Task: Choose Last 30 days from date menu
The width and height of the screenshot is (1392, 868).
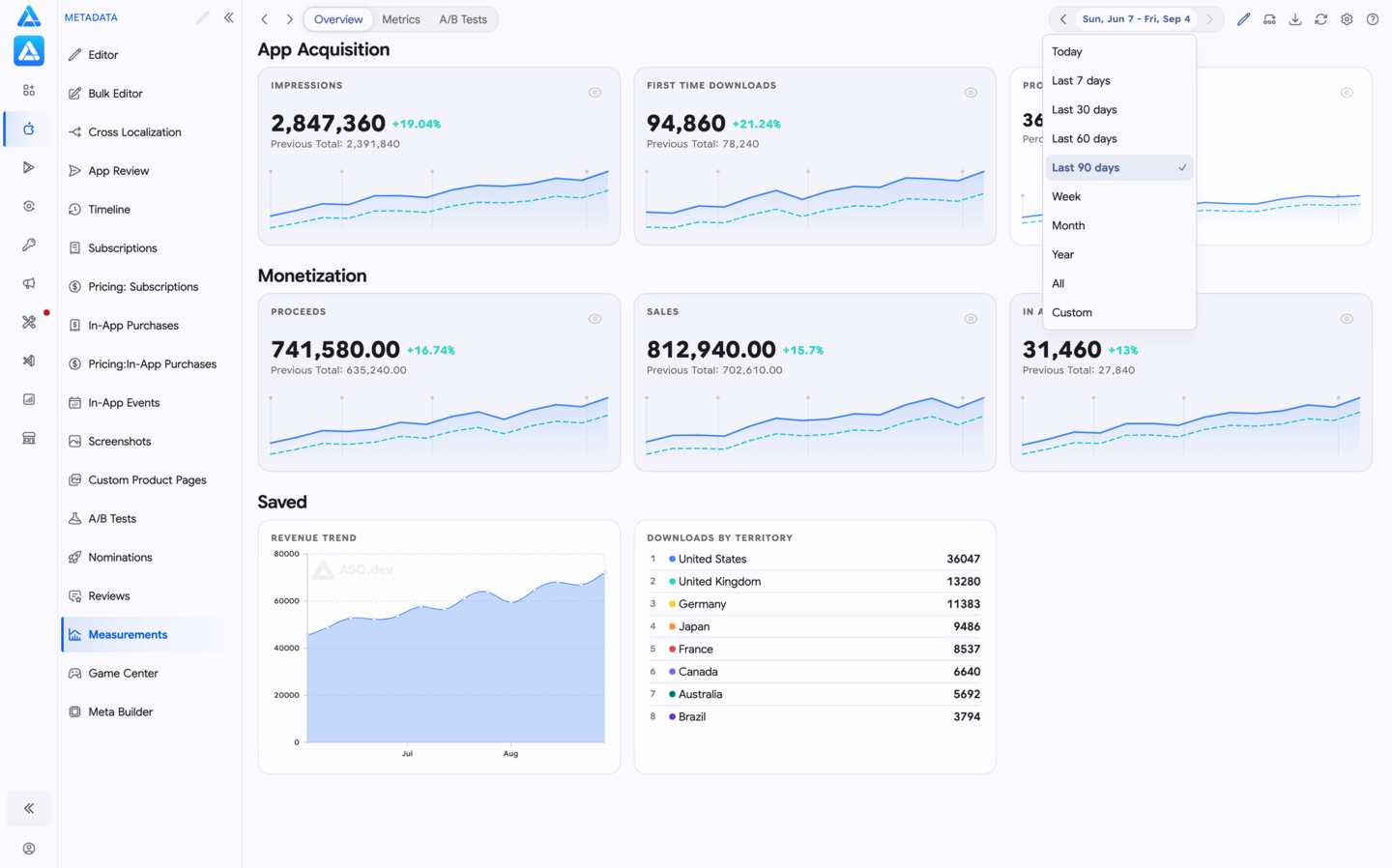Action: pyautogui.click(x=1119, y=110)
